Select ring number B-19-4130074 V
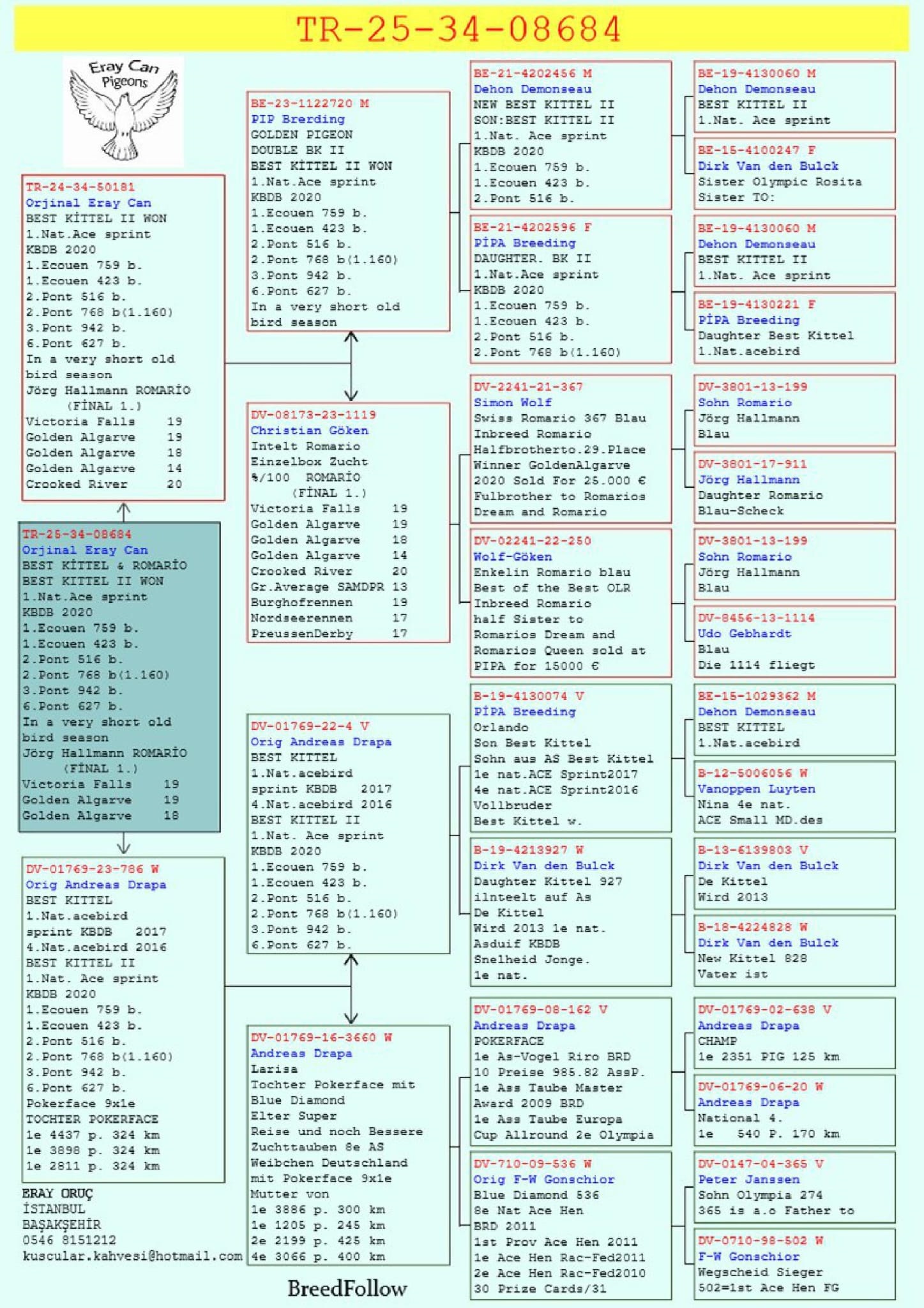 point(529,696)
